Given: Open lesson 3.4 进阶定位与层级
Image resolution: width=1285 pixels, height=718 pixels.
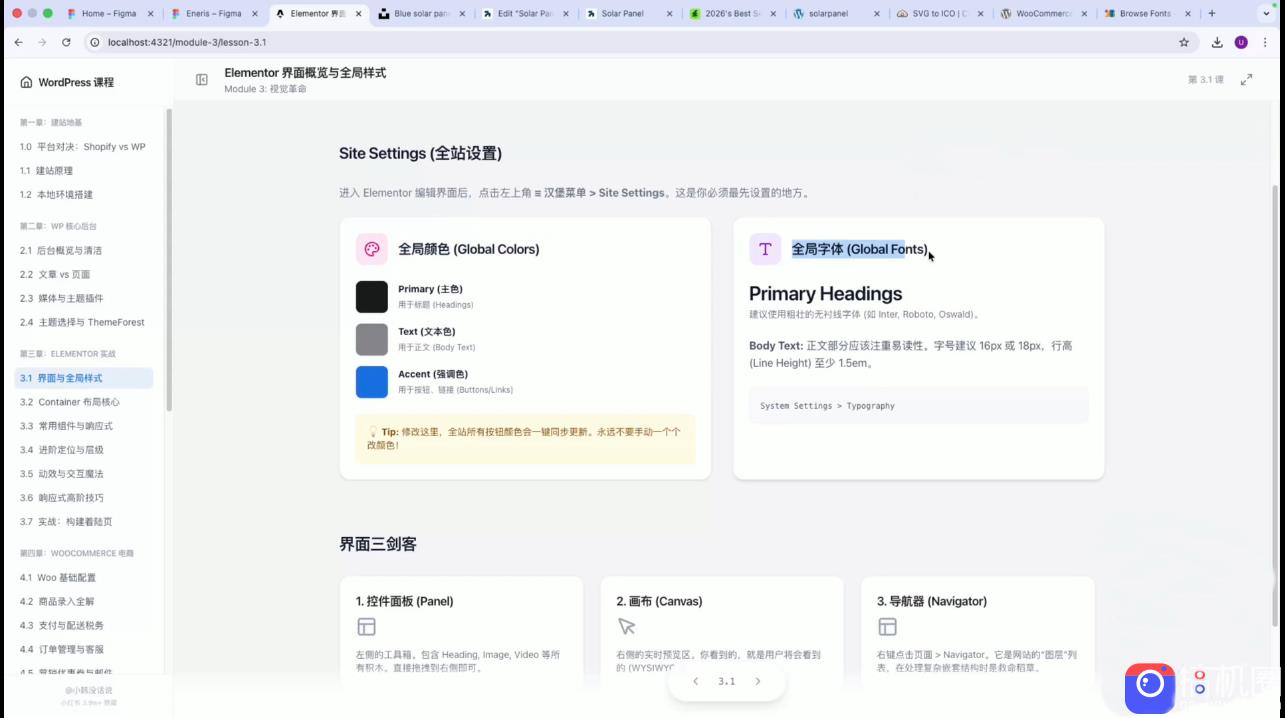Looking at the screenshot, I should coord(84,450).
